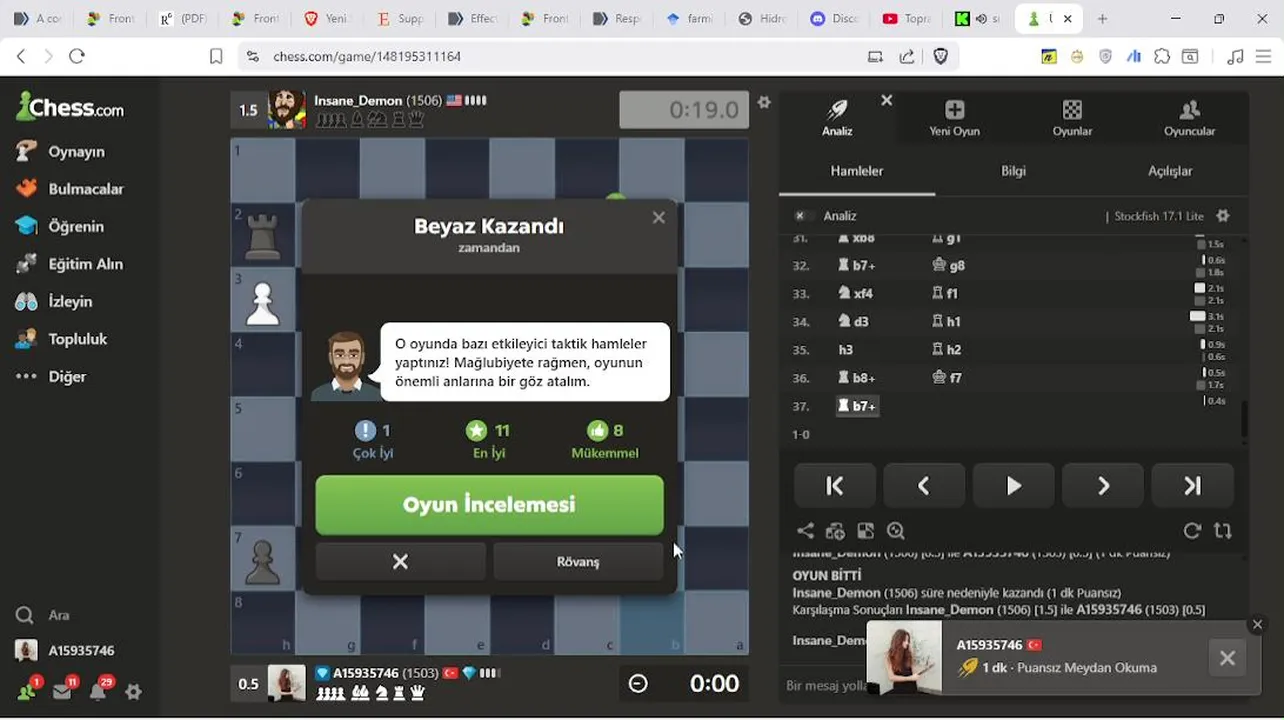Open the sidebar settings gear
The width and height of the screenshot is (1284, 720).
(x=133, y=691)
